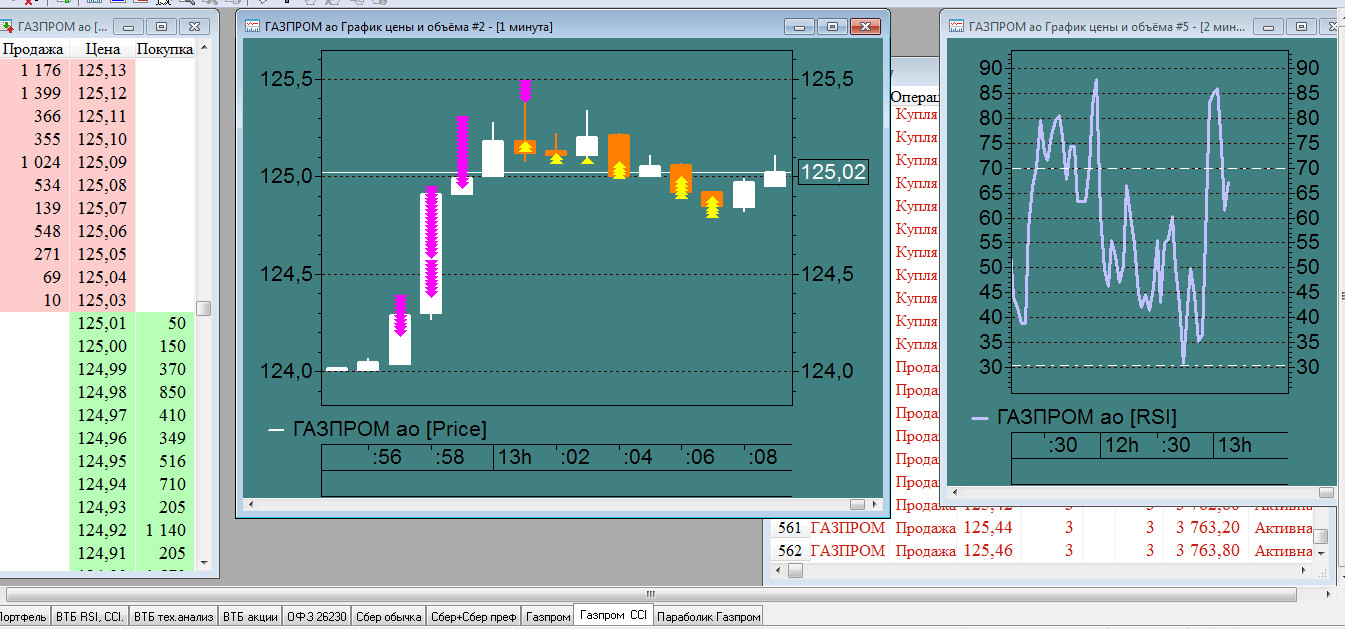Open the order book window title icon
This screenshot has width=1345, height=629.
7,26
